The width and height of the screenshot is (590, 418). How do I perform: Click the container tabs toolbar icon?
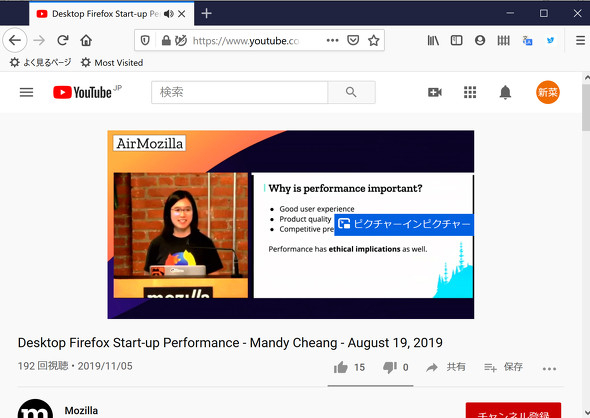(503, 40)
